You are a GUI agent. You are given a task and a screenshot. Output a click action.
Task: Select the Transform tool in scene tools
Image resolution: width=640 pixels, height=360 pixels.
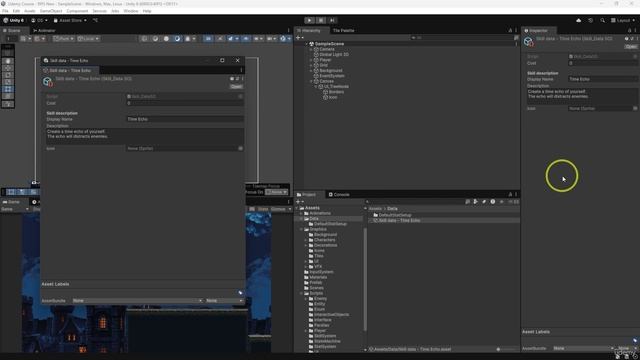[8, 96]
